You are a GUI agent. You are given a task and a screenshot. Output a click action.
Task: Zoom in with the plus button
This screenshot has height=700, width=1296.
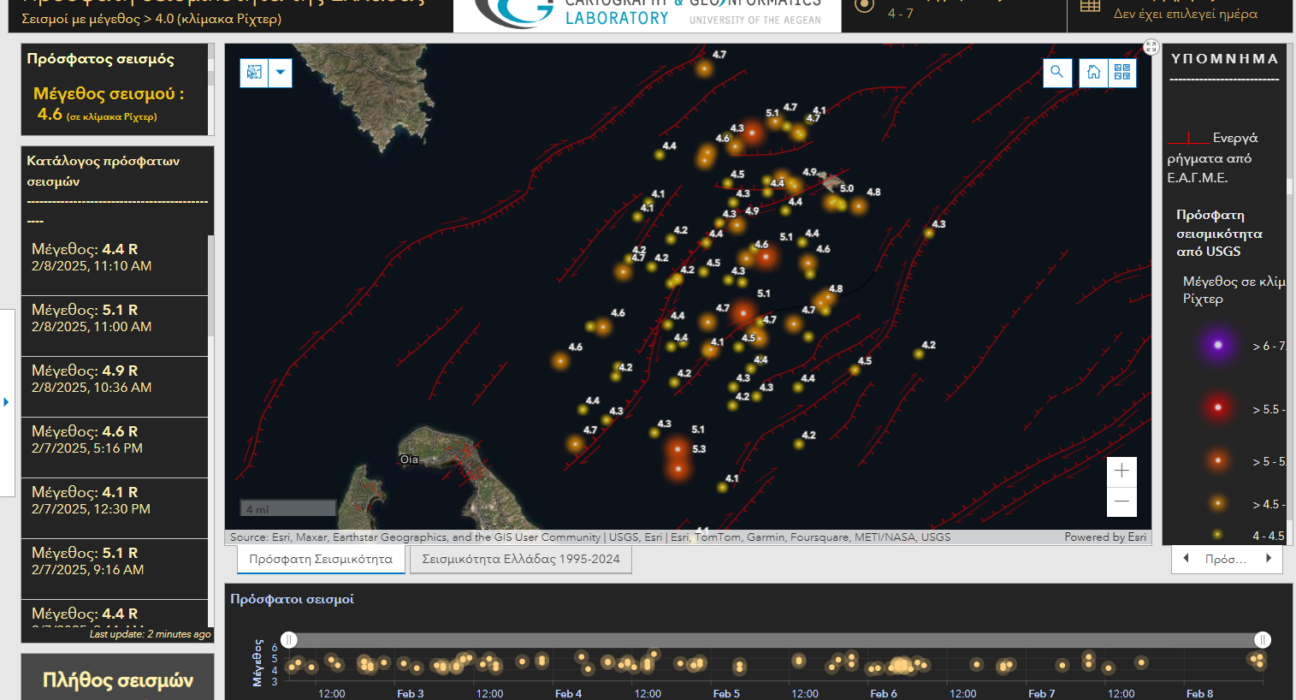1122,471
